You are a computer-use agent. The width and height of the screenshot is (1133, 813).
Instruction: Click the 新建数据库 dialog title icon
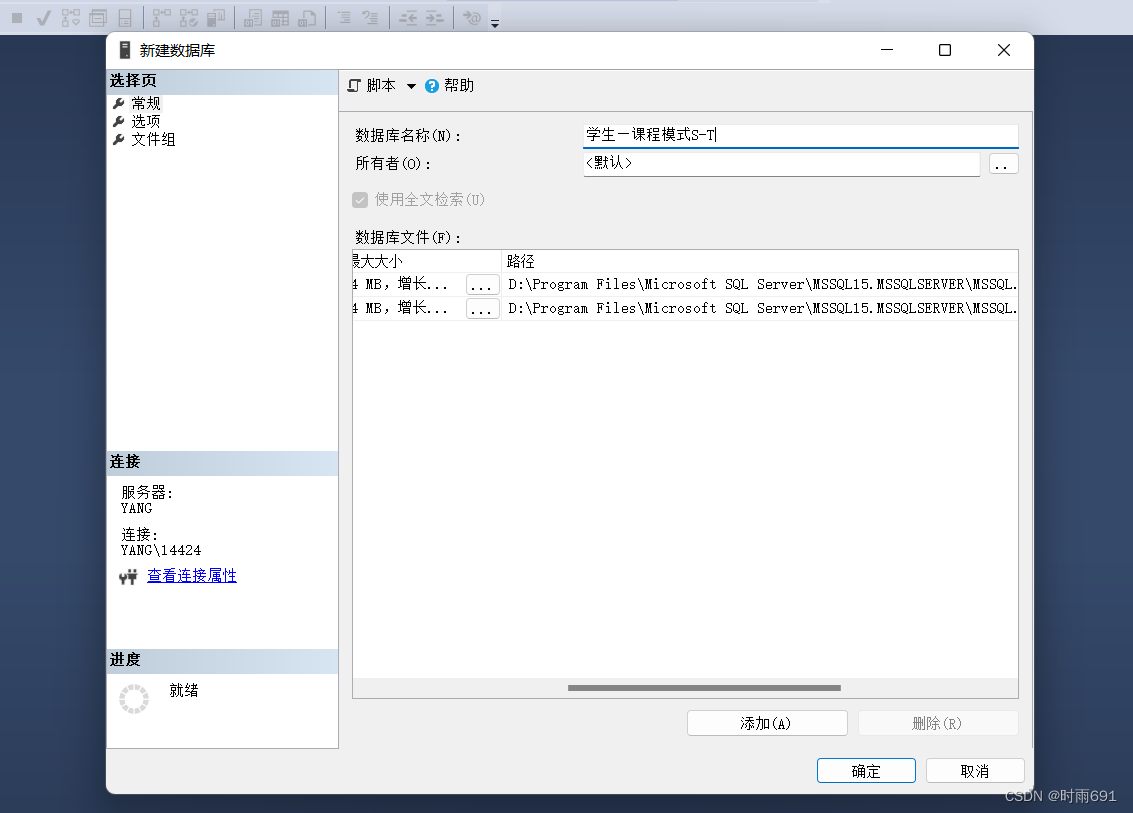point(125,50)
